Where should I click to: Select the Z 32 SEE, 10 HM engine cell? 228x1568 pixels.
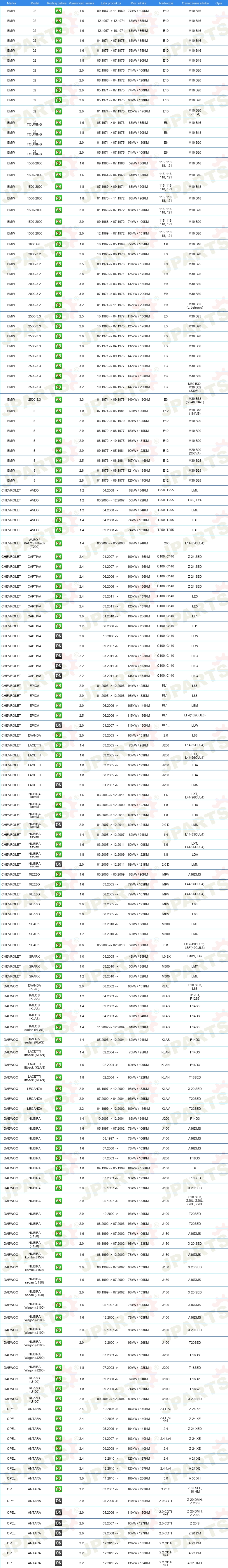tap(194, 1489)
